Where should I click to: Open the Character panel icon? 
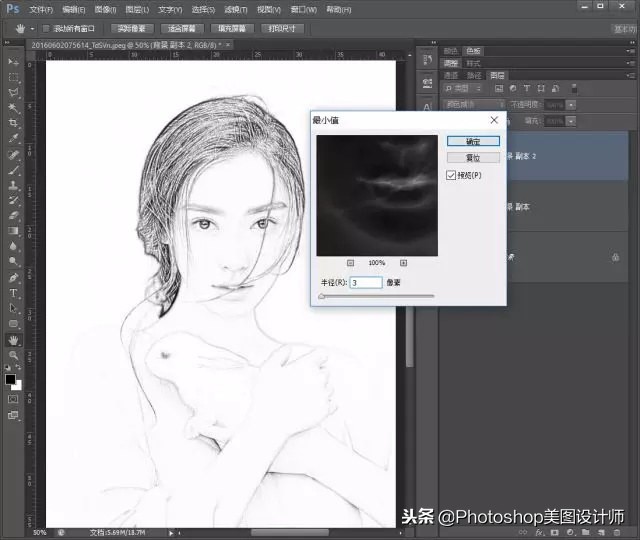(427, 107)
